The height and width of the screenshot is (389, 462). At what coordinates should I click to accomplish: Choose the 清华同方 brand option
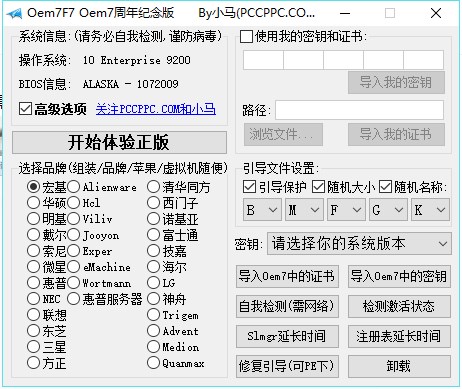point(153,187)
